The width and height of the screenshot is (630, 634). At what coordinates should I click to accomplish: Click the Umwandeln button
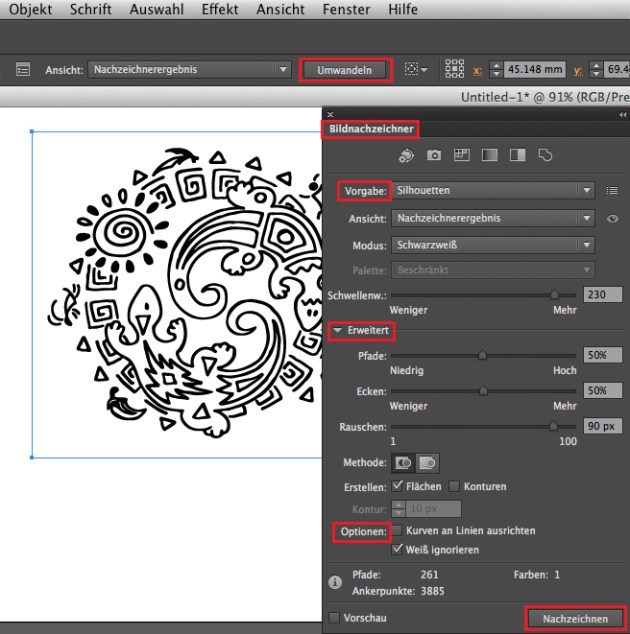tap(344, 70)
